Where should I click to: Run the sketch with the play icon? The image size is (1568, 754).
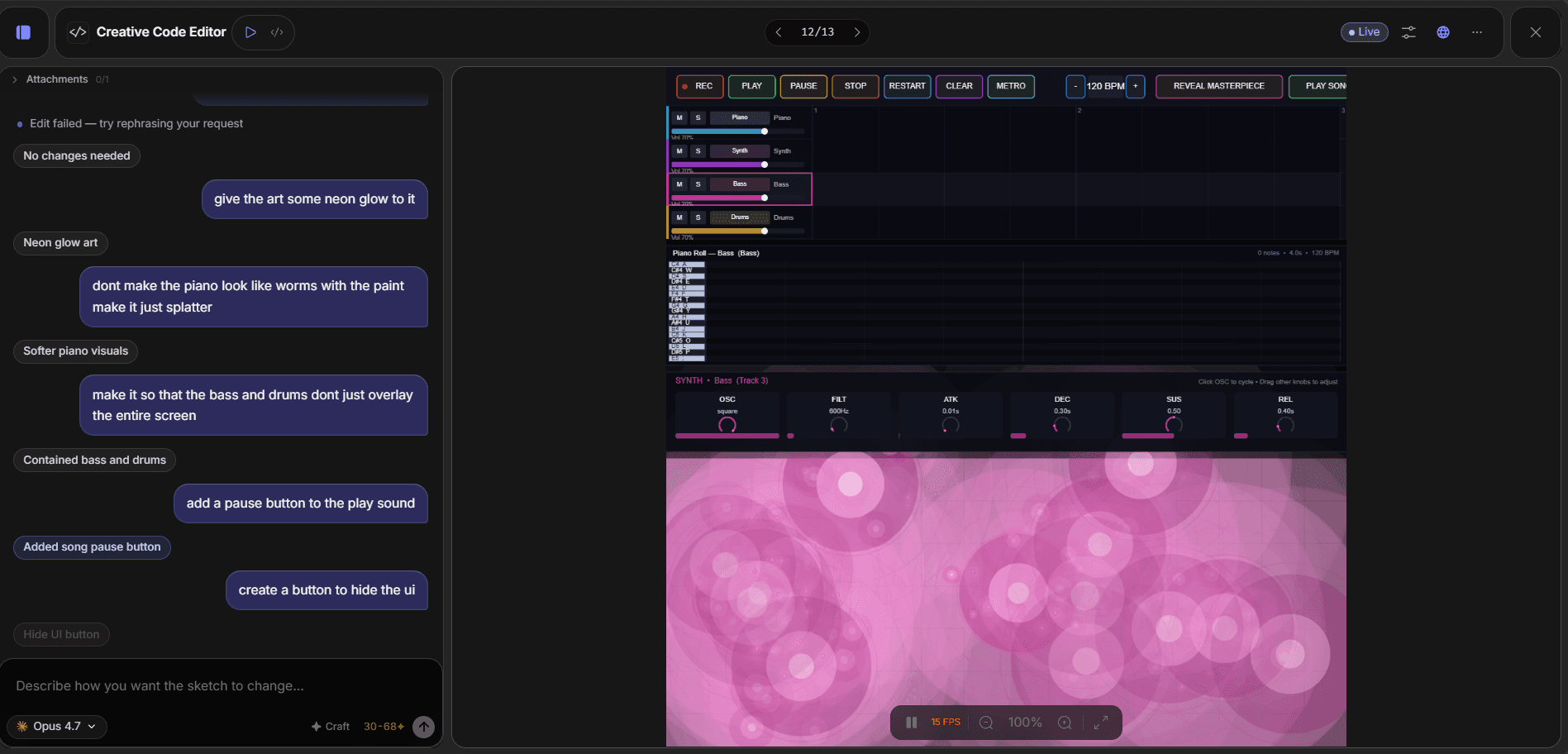pyautogui.click(x=250, y=32)
